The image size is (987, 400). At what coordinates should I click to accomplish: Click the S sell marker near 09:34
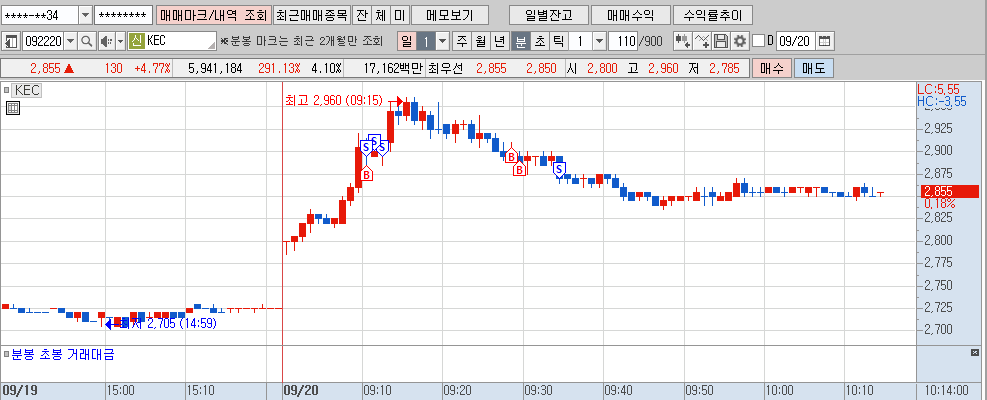[559, 169]
